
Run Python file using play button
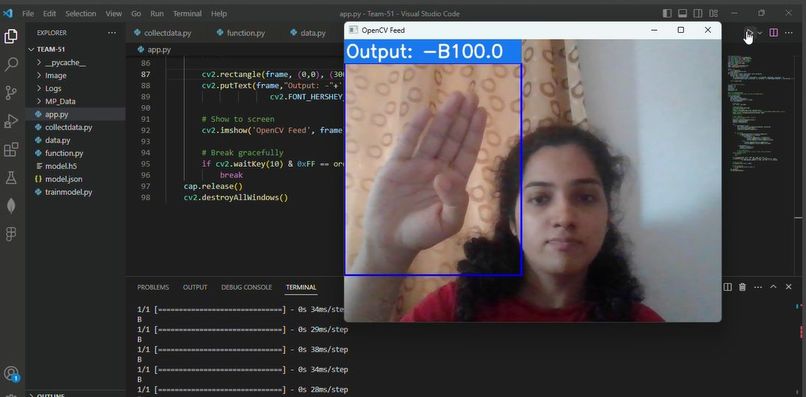[749, 32]
